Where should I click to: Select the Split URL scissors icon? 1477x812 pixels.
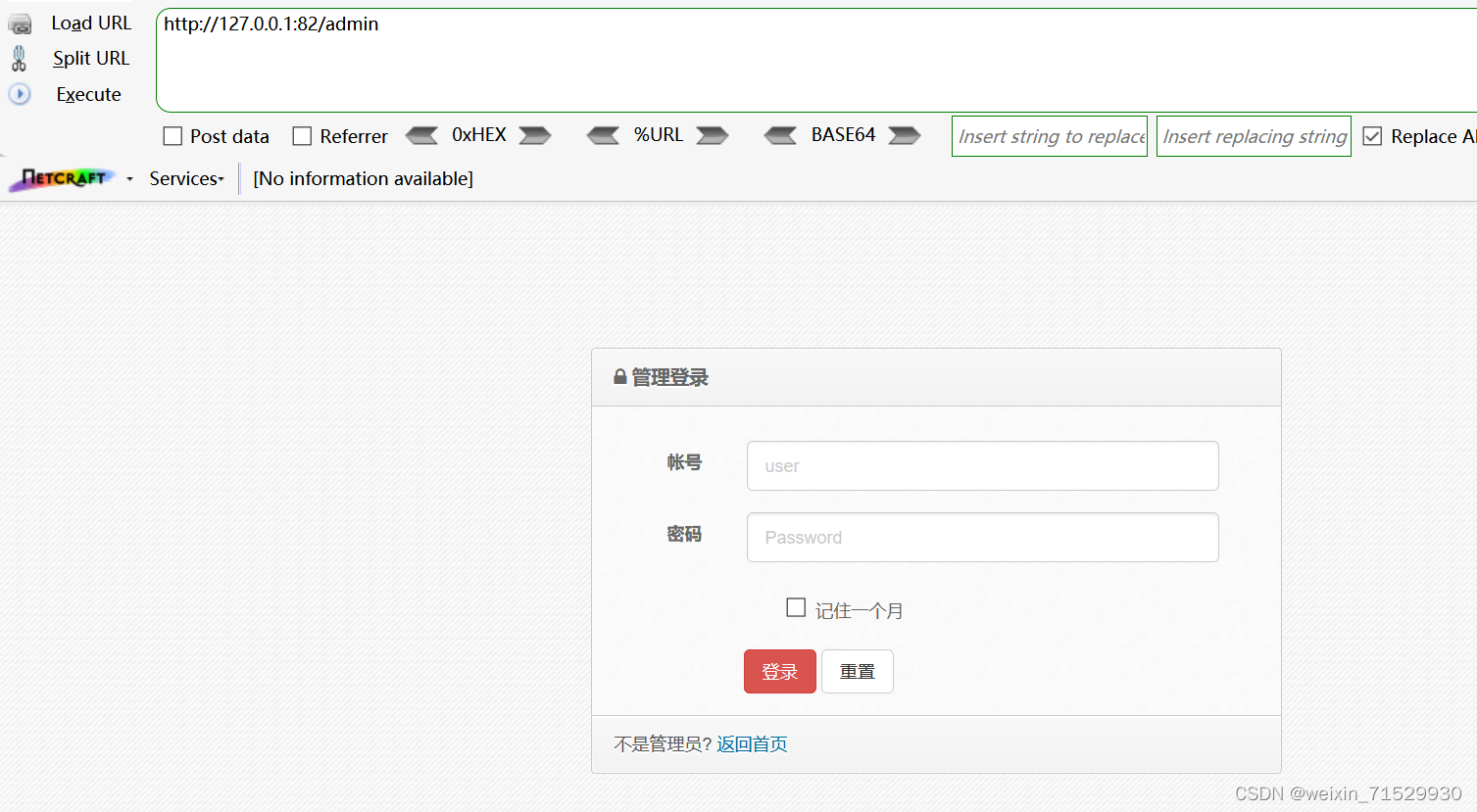[20, 58]
